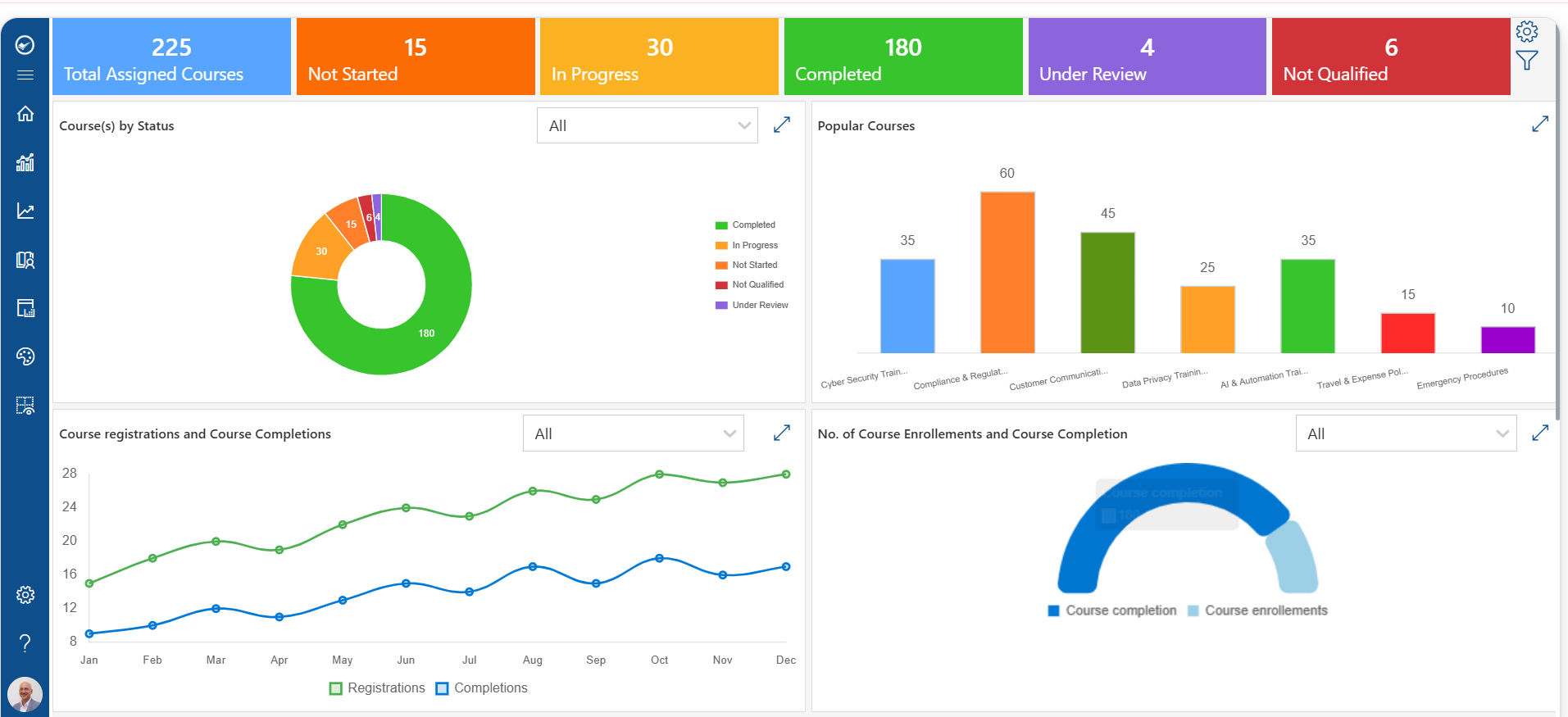
Task: Click the app logo checkmark icon
Action: pyautogui.click(x=25, y=44)
